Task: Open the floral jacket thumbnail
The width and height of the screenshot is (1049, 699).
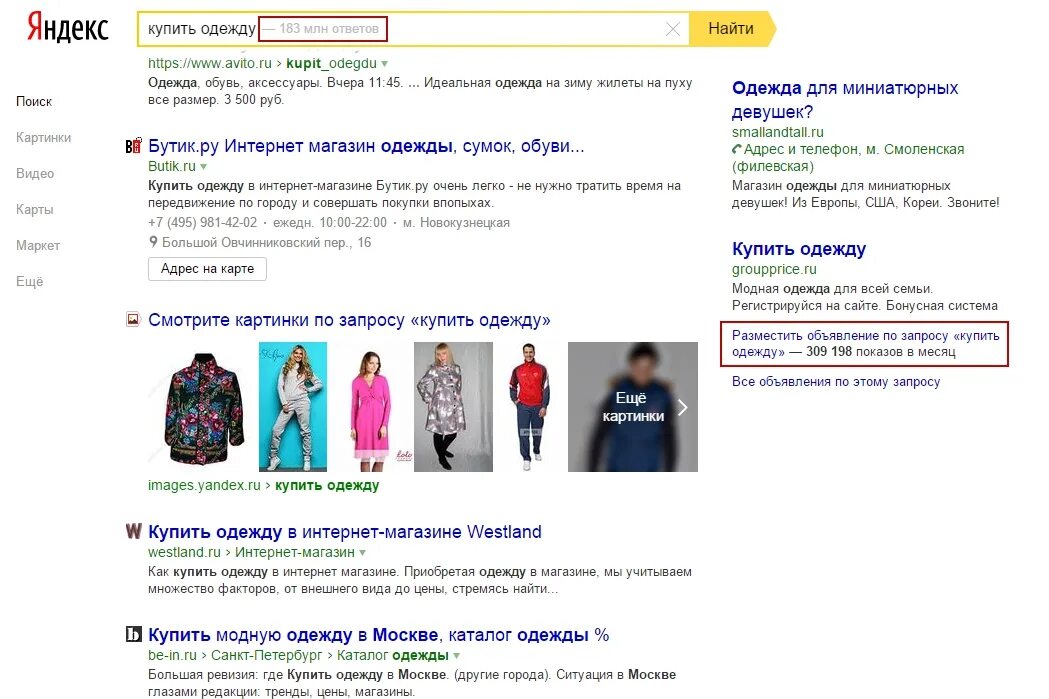Action: [x=203, y=407]
